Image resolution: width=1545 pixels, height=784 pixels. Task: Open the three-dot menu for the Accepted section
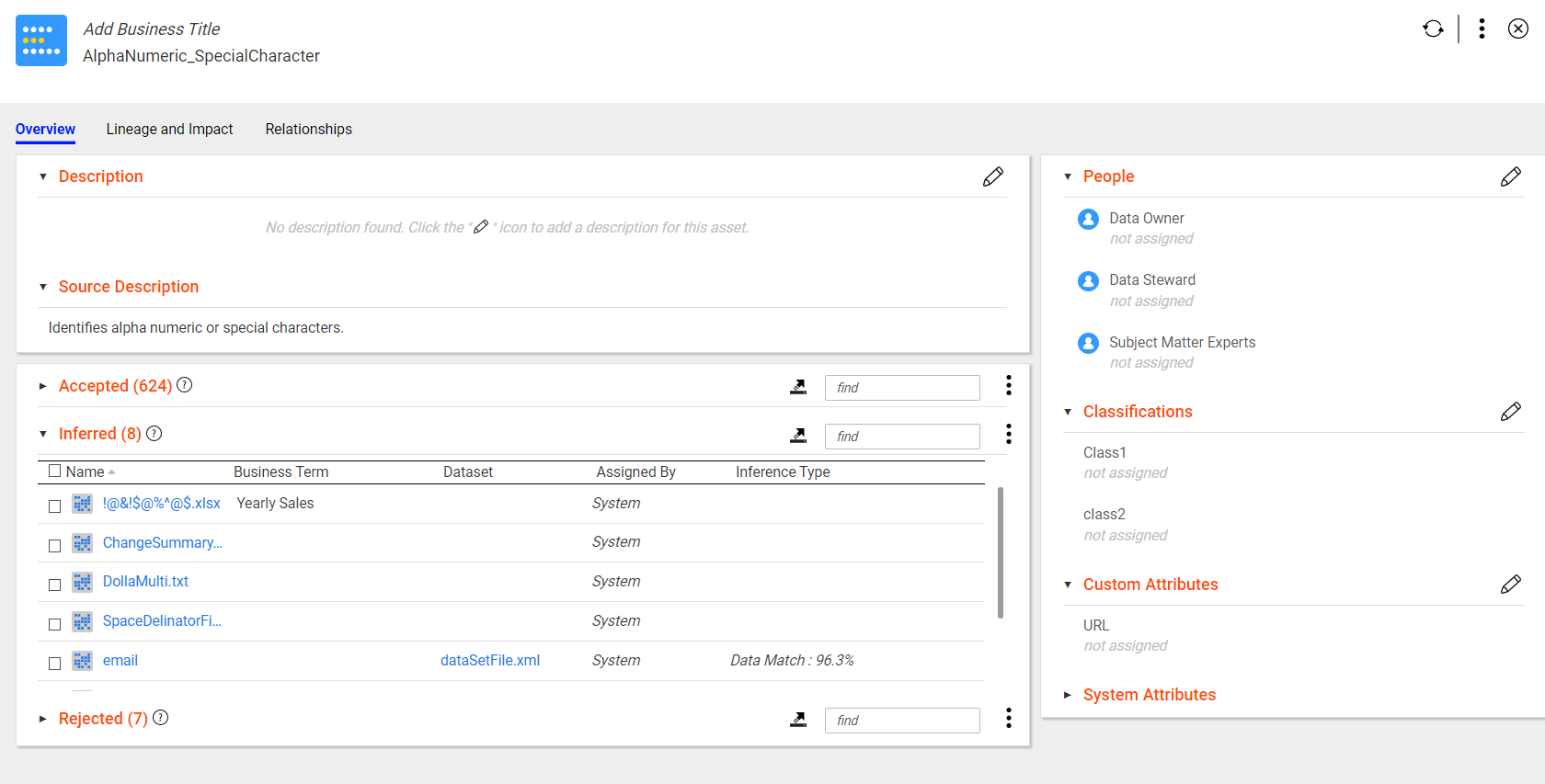pos(1009,385)
